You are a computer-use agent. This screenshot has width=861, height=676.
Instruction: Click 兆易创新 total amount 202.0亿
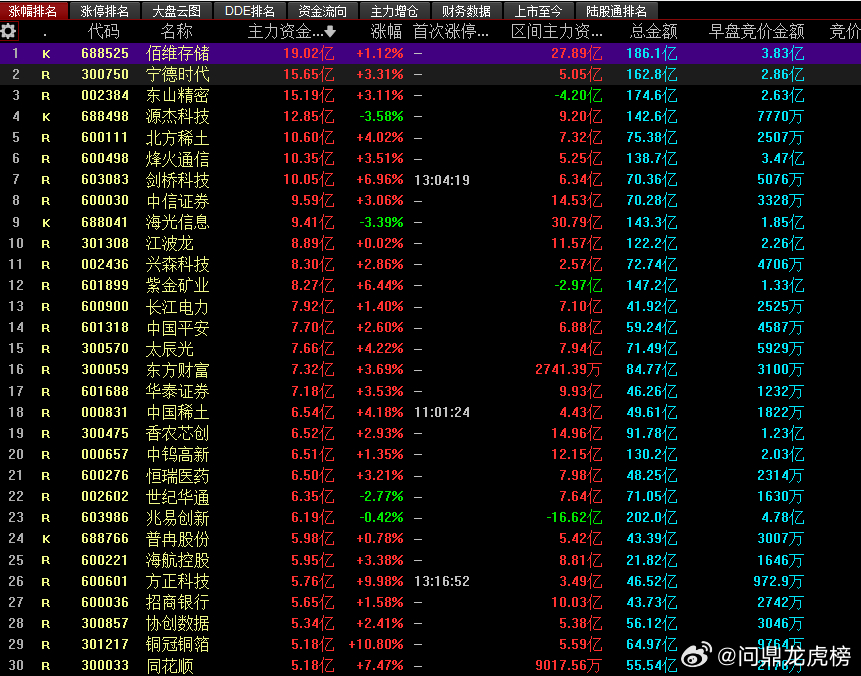[x=652, y=517]
